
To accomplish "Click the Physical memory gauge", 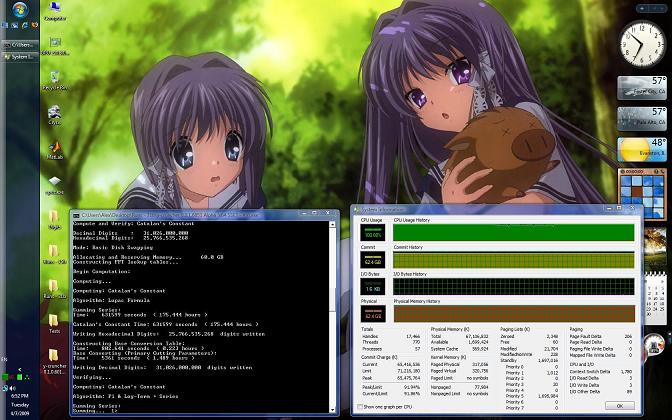I will pos(371,312).
